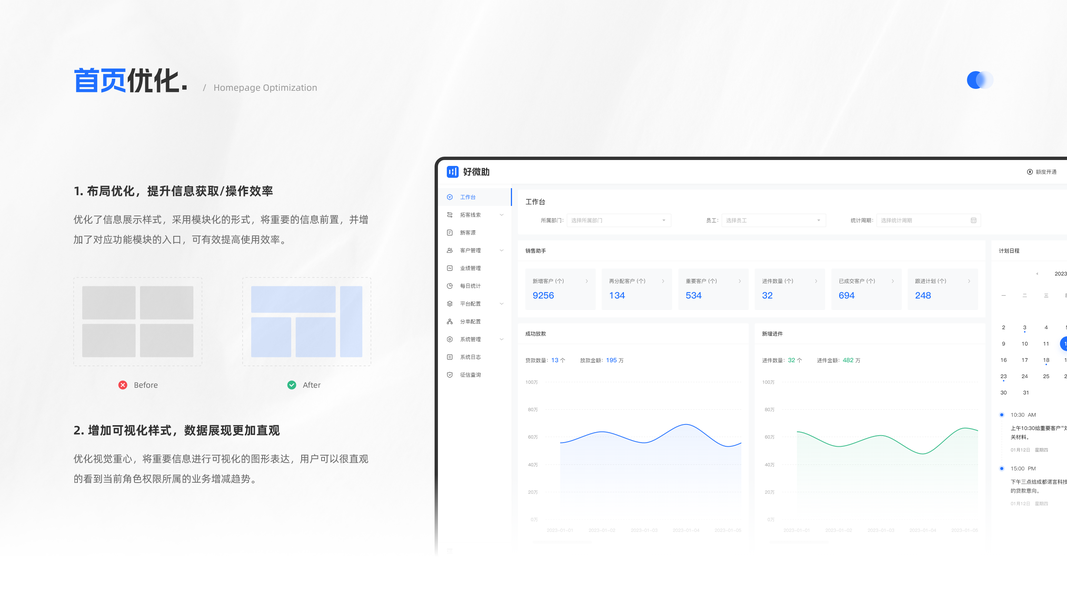1067x600 pixels.
Task: Click the After layout thumbnail
Action: (x=306, y=322)
